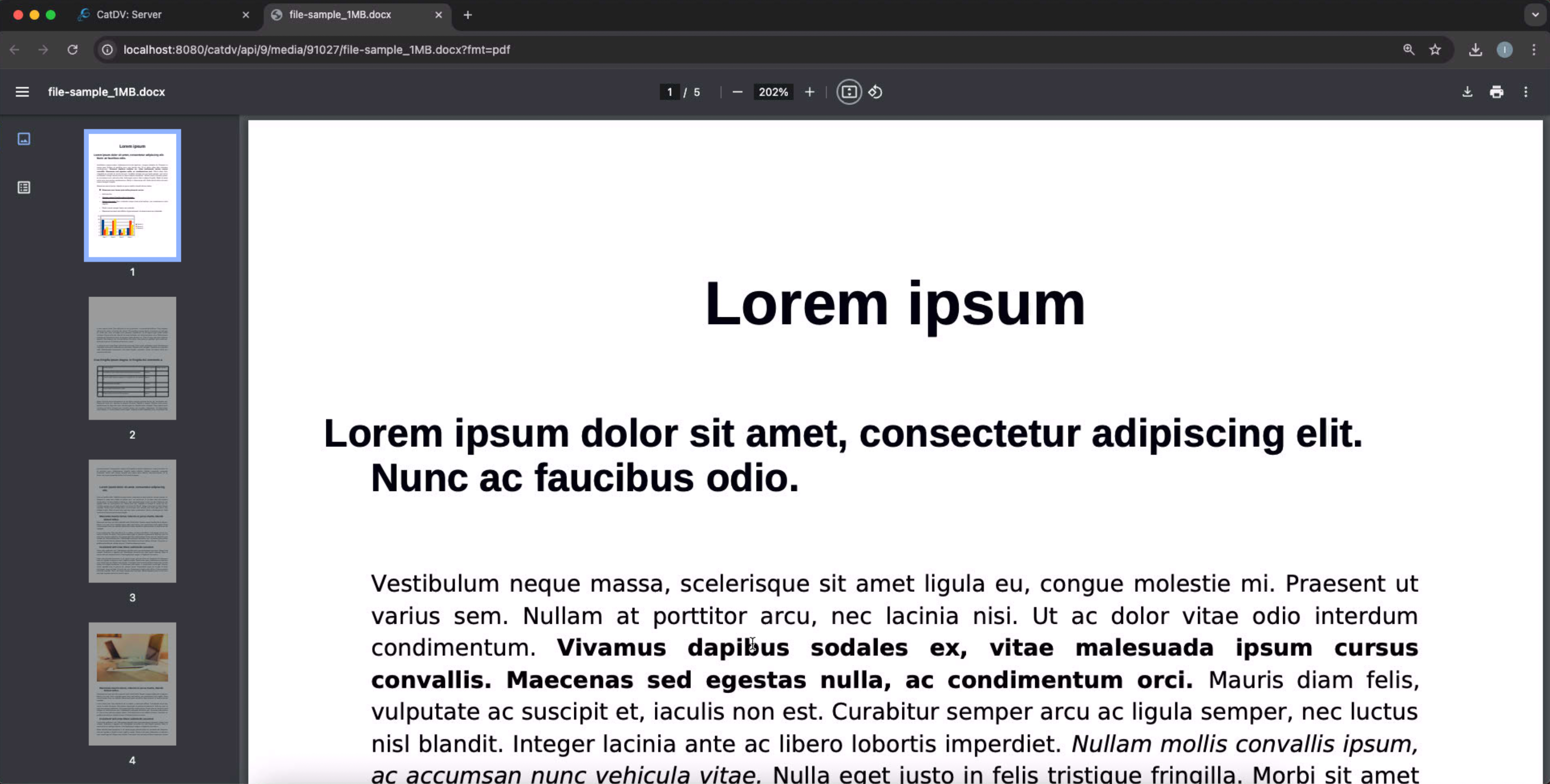Jump to page 4 thumbnail
The height and width of the screenshot is (784, 1550).
[132, 684]
